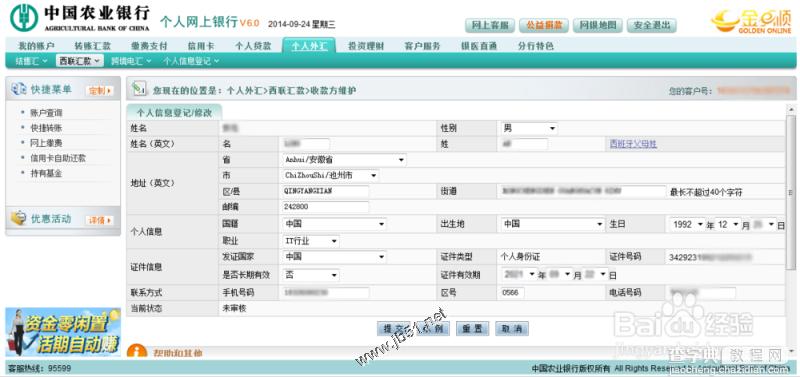
Task: Expand the 跨境电汇 submenu
Action: [131, 61]
